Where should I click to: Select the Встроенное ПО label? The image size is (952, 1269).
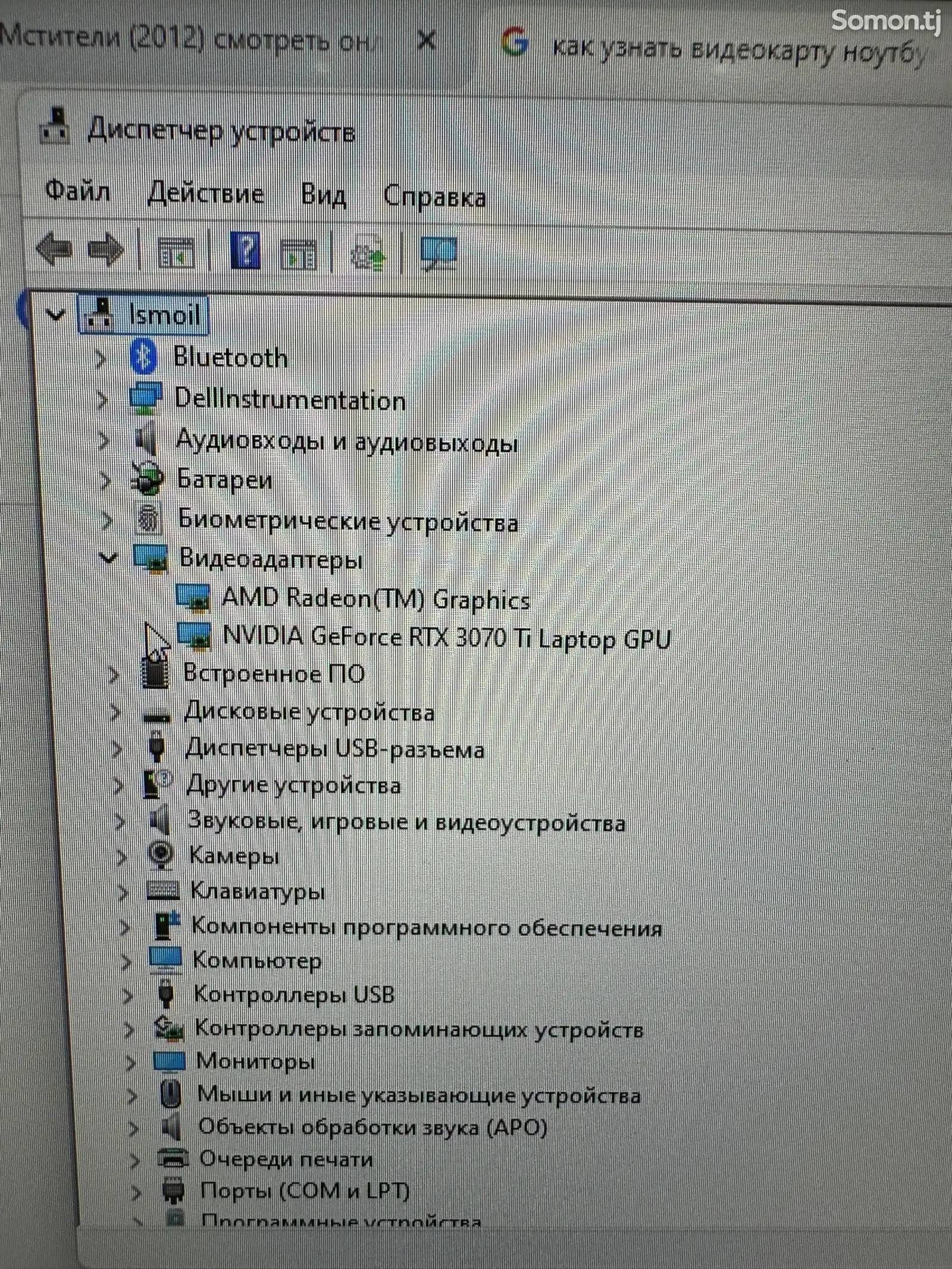pos(274,673)
